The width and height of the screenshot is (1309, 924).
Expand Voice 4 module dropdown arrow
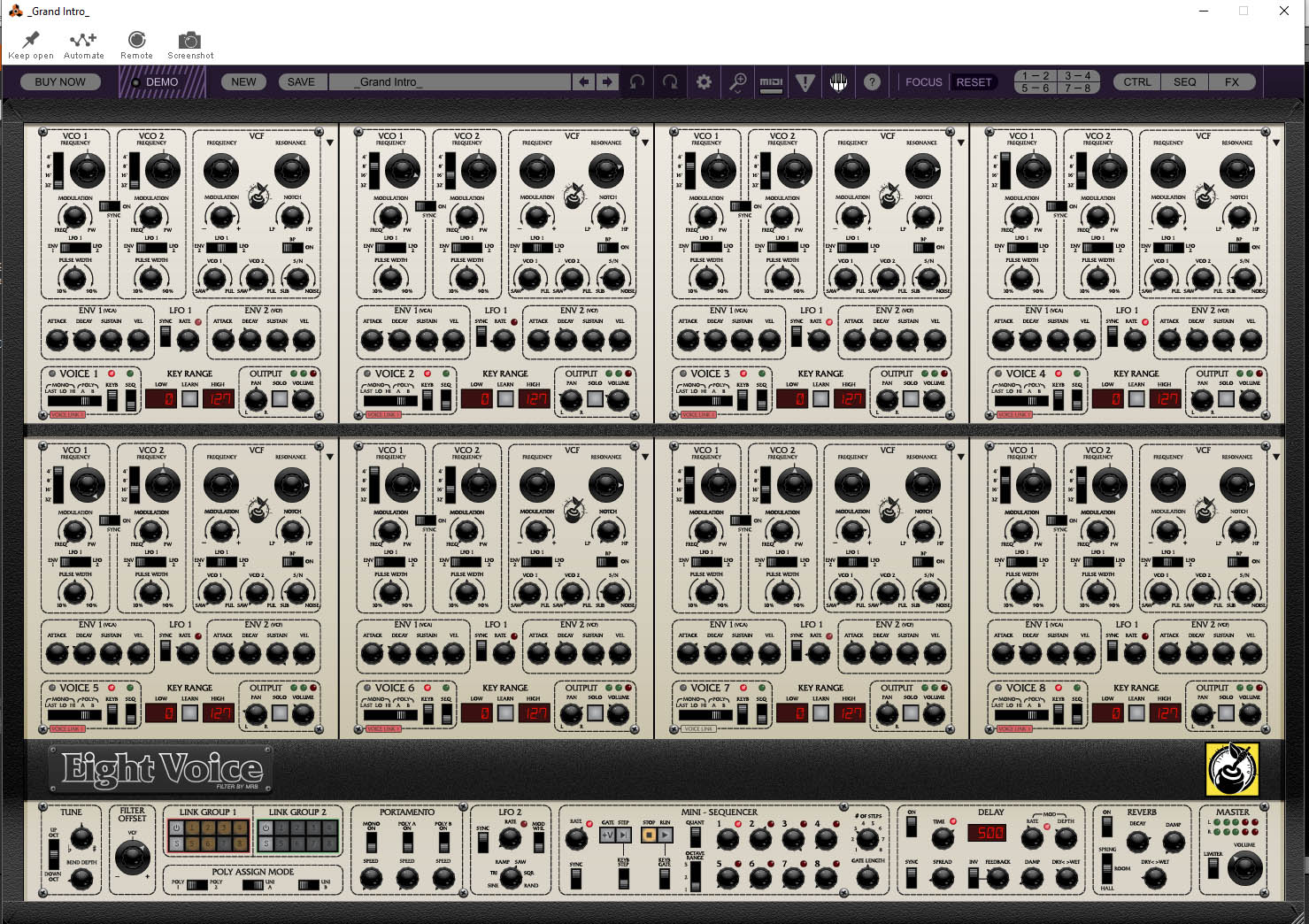(1276, 142)
